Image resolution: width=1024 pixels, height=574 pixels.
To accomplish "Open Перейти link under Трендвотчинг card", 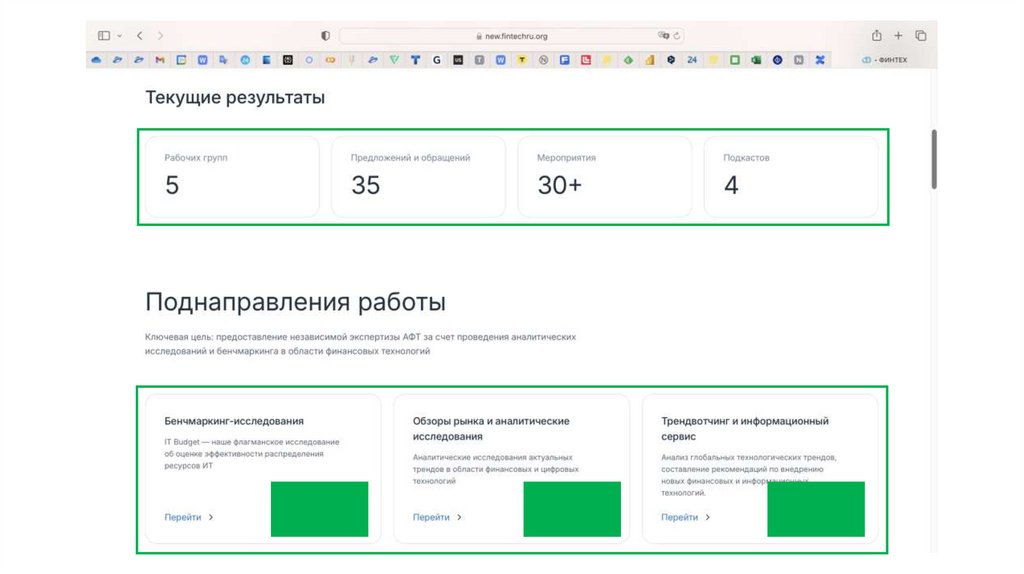I will coord(686,517).
